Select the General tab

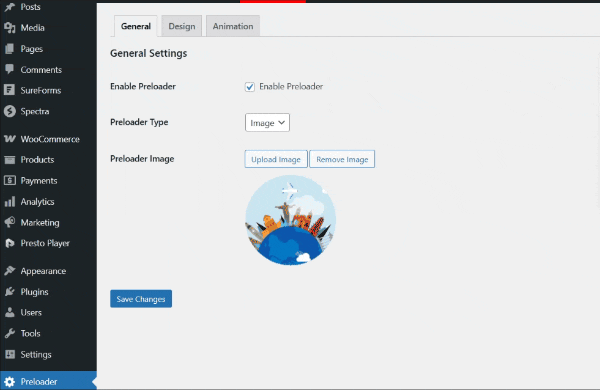(135, 26)
